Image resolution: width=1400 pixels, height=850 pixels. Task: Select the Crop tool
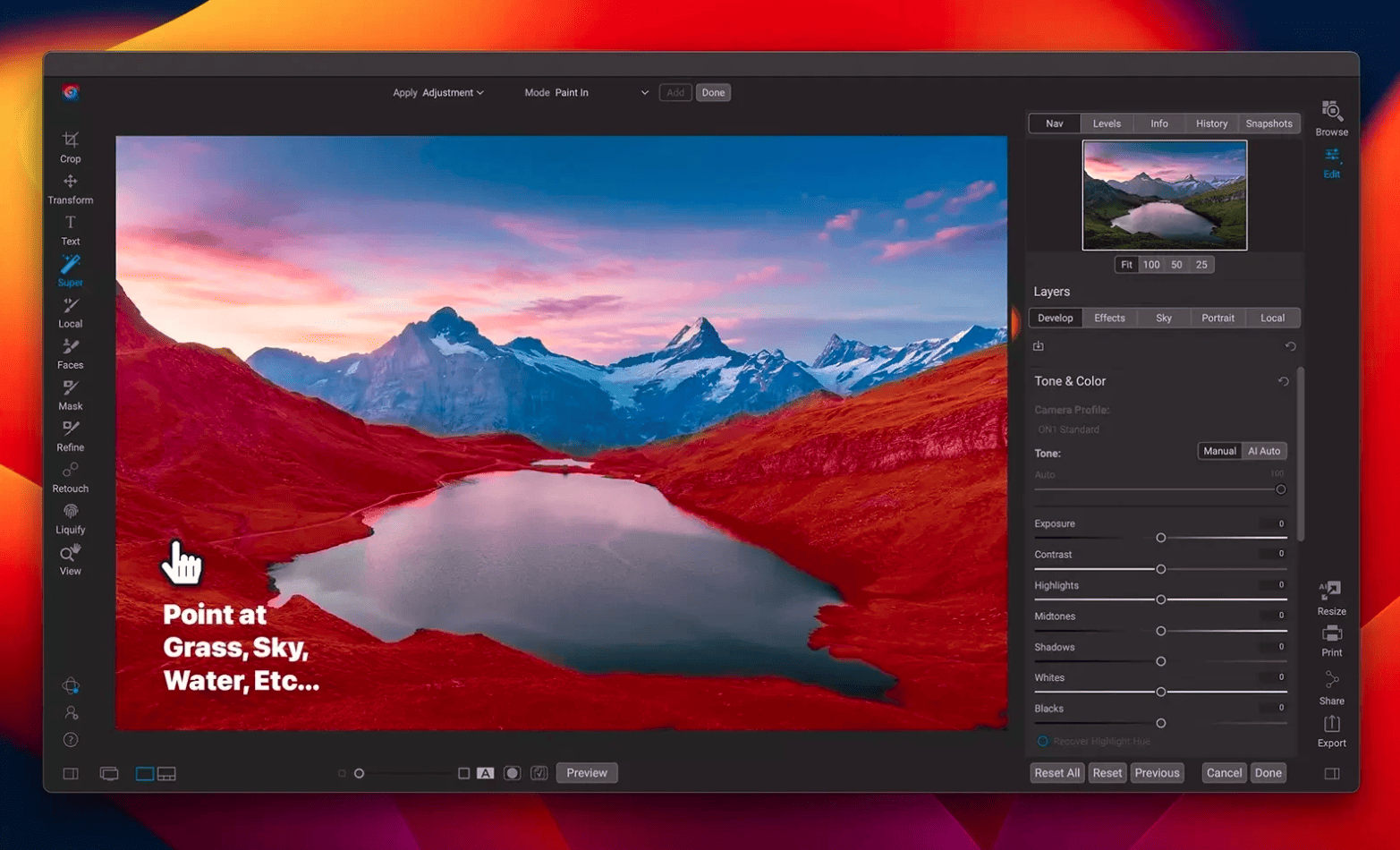(x=71, y=147)
